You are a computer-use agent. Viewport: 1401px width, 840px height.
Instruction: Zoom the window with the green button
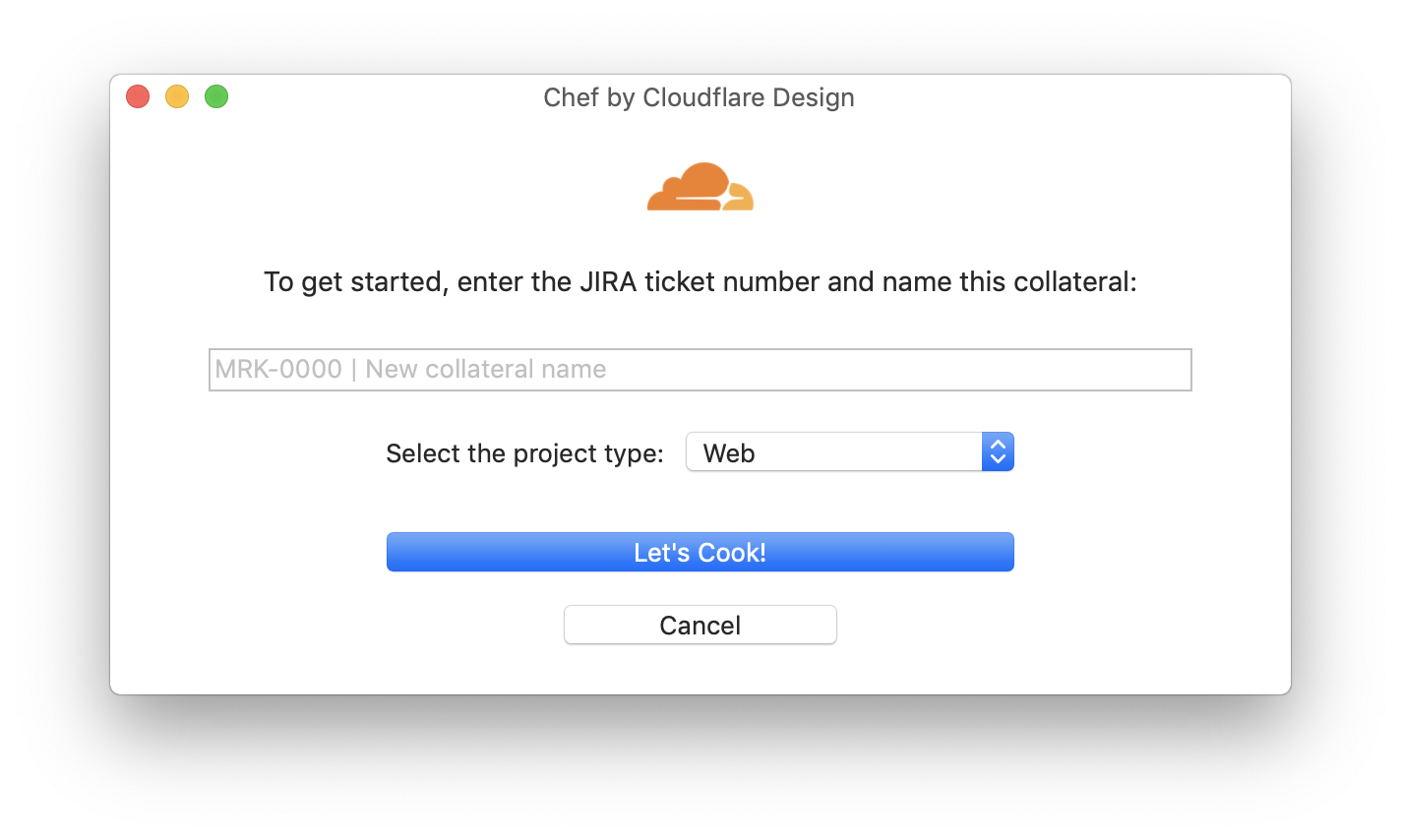216,96
